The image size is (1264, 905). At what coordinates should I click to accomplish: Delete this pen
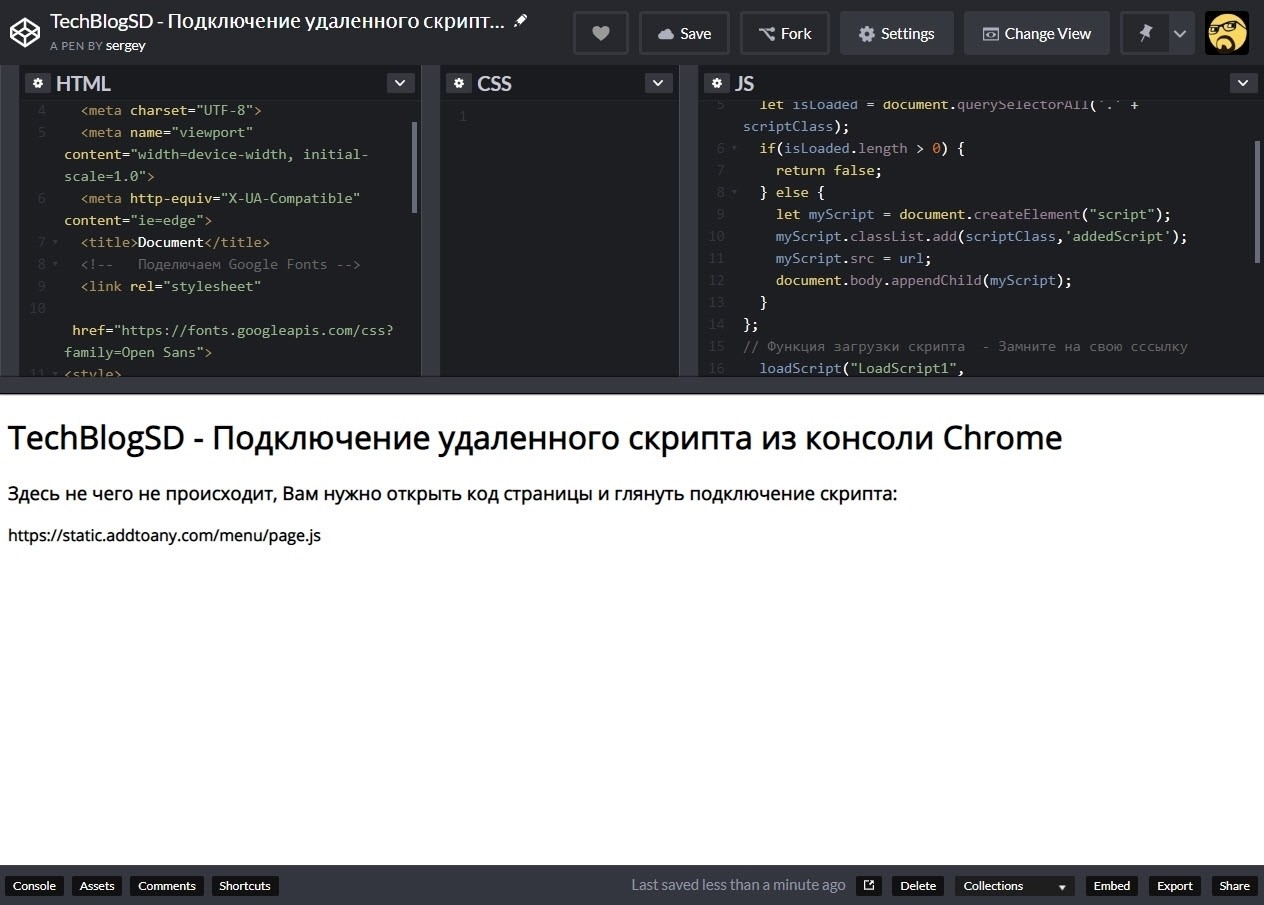(x=918, y=886)
